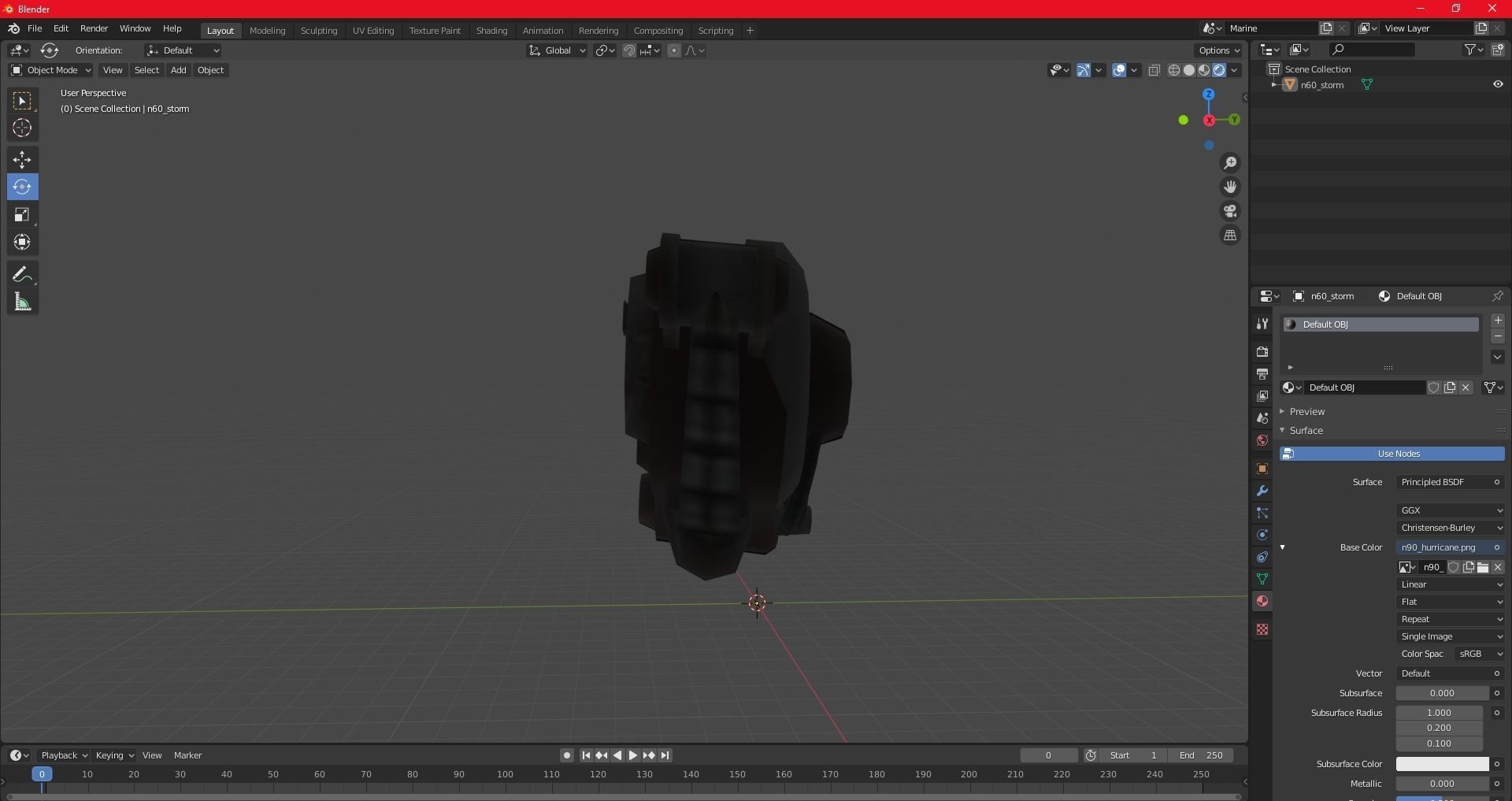1512x801 pixels.
Task: Hide n60_storm with the eye icon
Action: click(x=1498, y=84)
